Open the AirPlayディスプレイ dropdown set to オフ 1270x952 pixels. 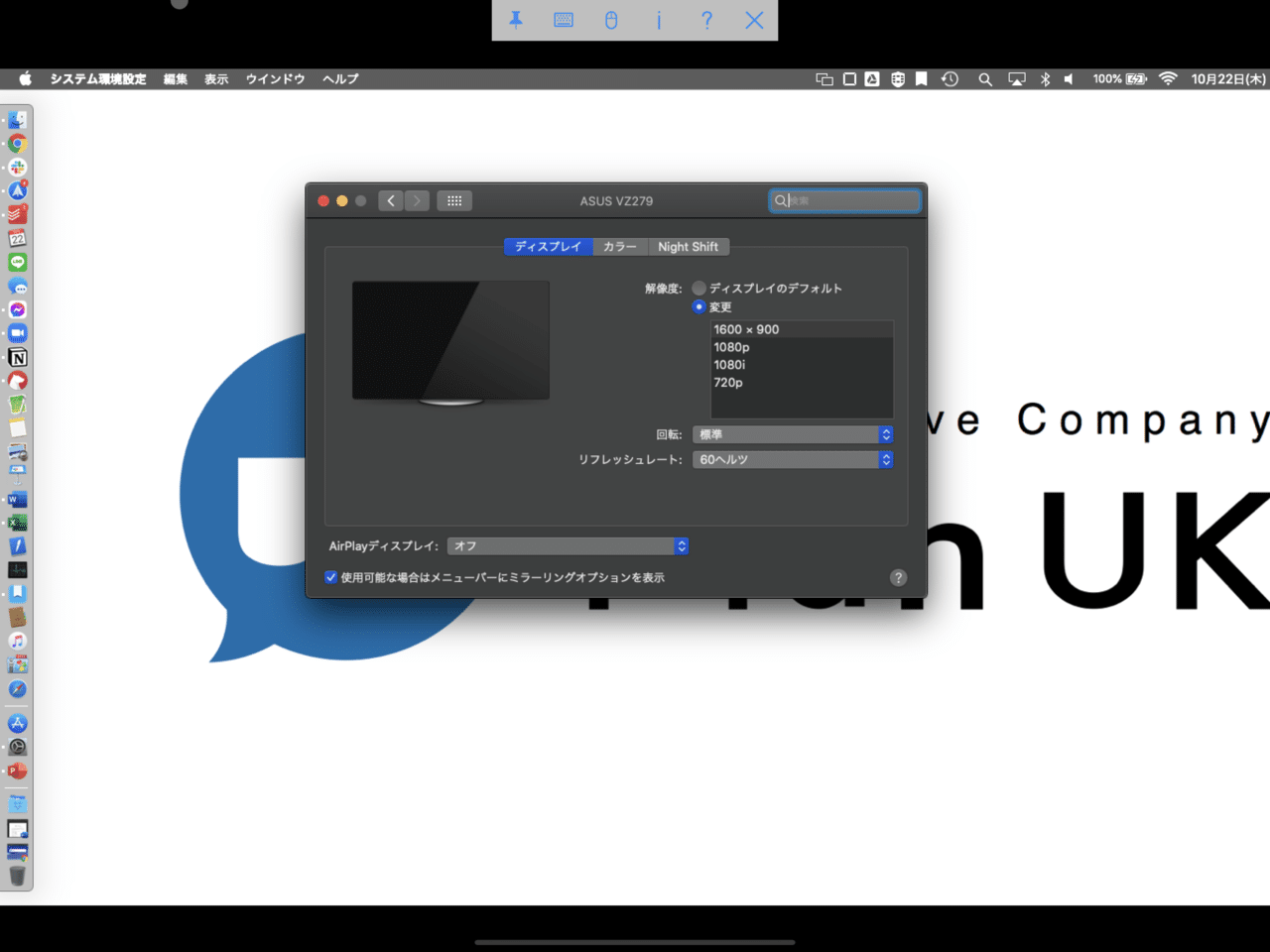[x=568, y=546]
